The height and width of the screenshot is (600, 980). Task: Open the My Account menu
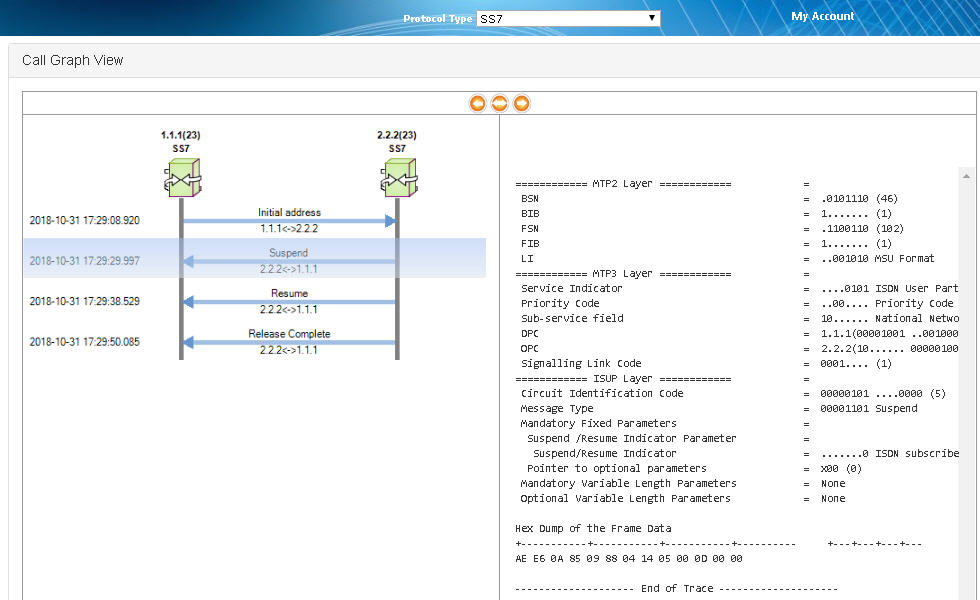coord(822,16)
